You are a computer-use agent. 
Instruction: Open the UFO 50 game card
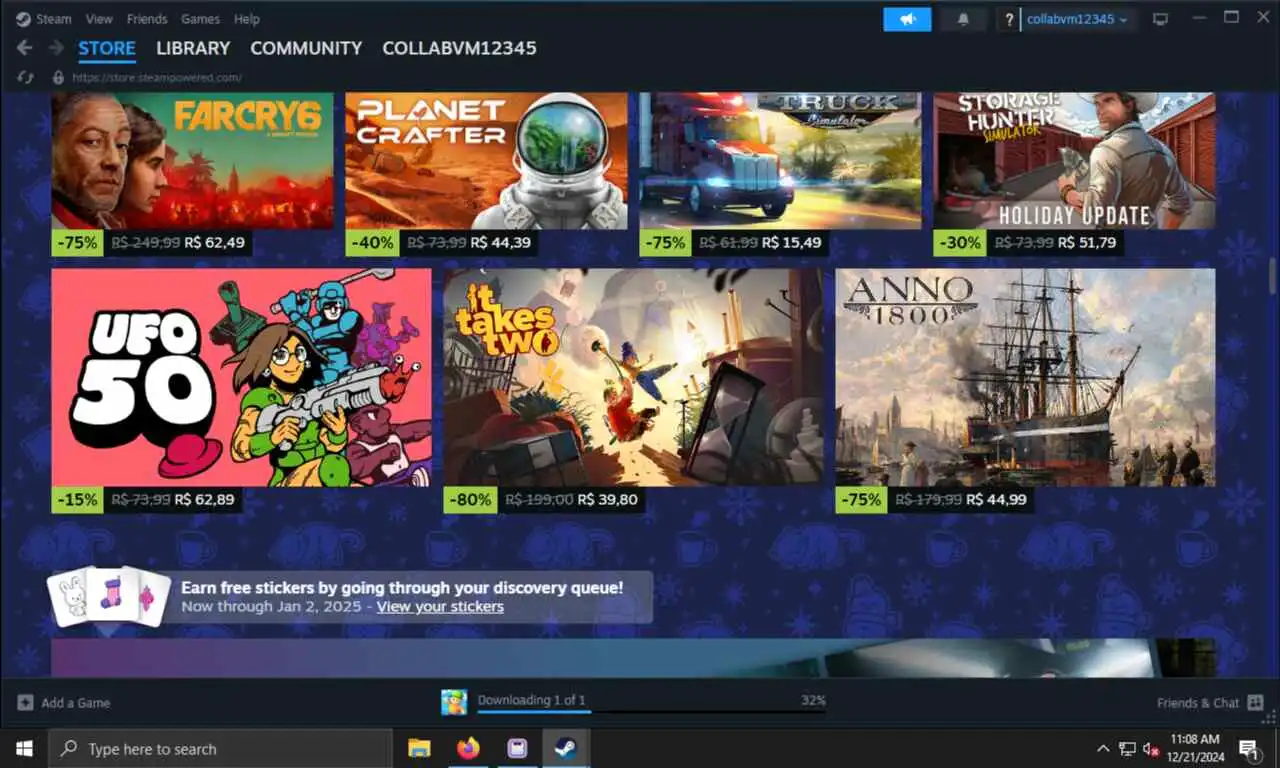(241, 377)
